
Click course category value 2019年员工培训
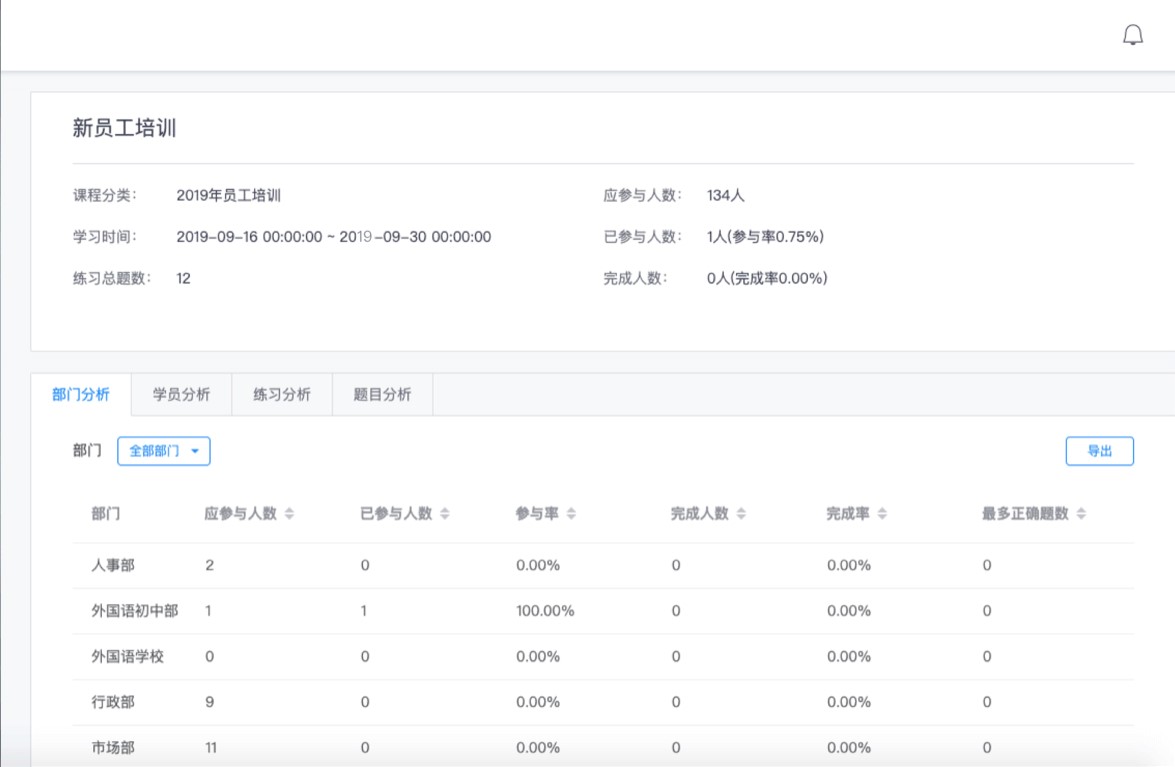coord(229,195)
